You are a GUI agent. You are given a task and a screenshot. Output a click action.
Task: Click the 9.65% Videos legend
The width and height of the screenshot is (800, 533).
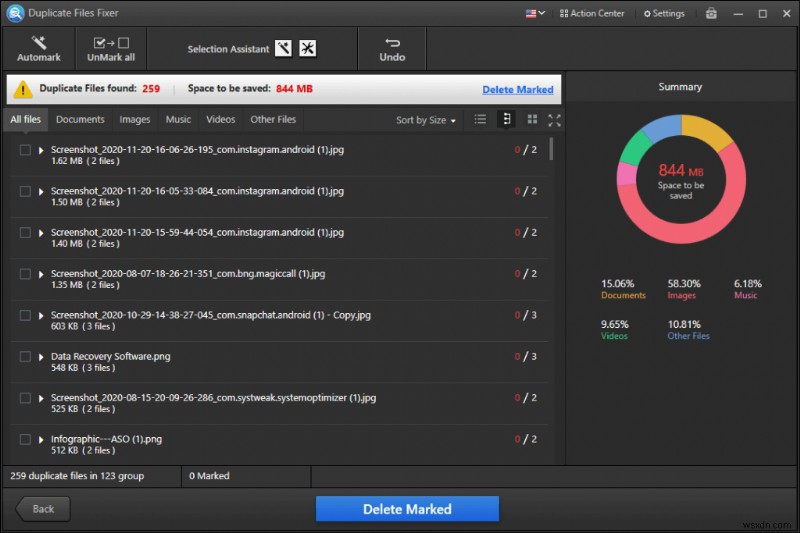[614, 330]
